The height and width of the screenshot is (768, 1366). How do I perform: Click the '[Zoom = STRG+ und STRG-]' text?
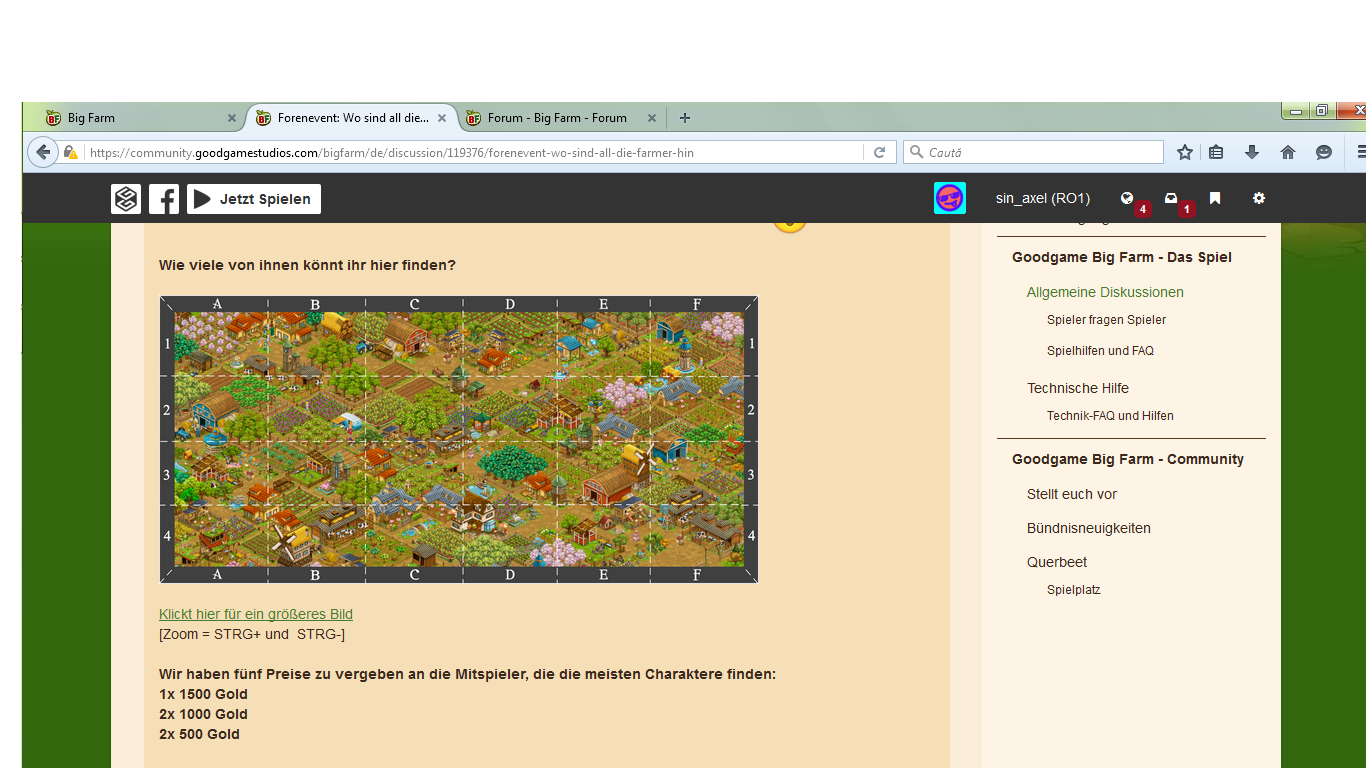pyautogui.click(x=252, y=634)
